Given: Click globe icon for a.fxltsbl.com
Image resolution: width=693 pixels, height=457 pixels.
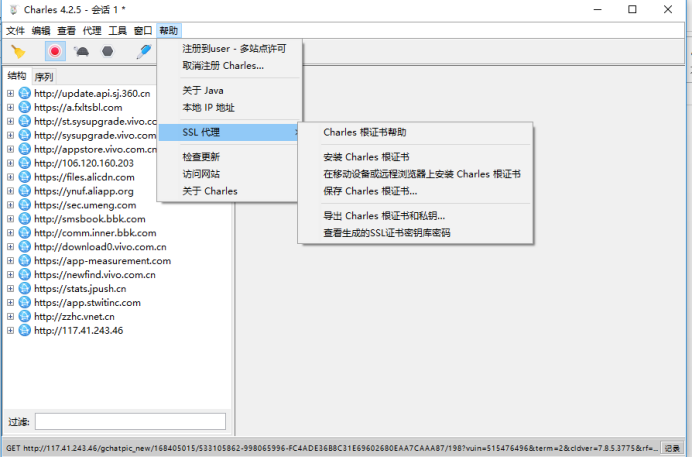Looking at the screenshot, I should click(25, 107).
